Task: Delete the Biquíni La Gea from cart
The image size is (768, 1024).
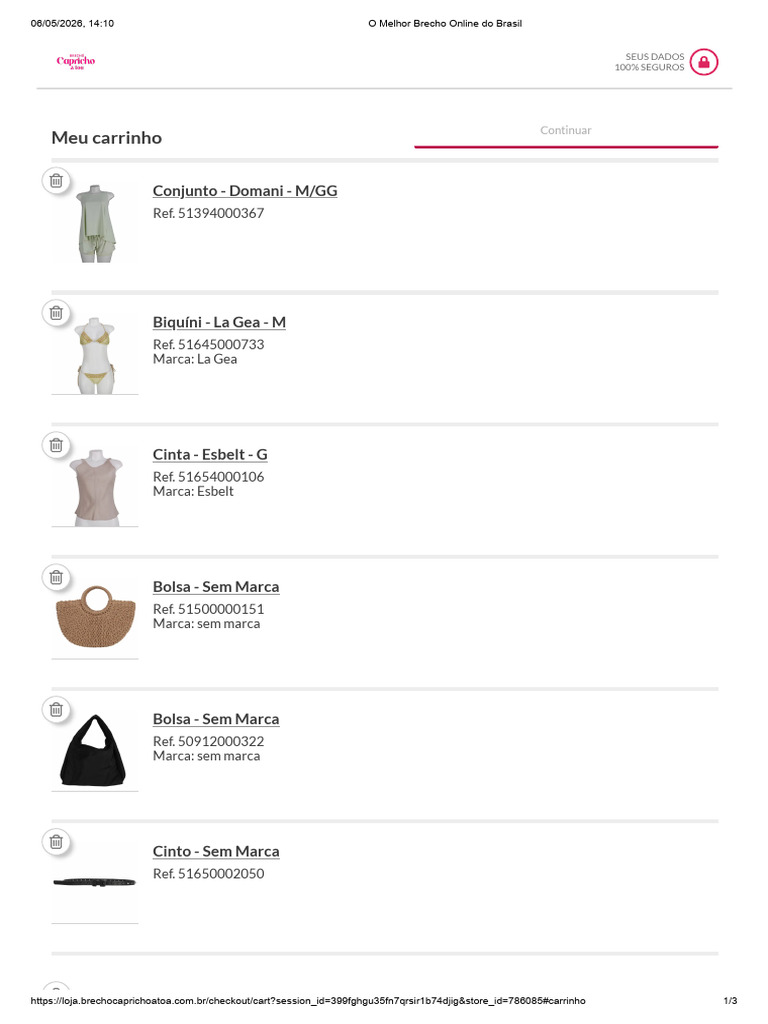Action: [56, 313]
